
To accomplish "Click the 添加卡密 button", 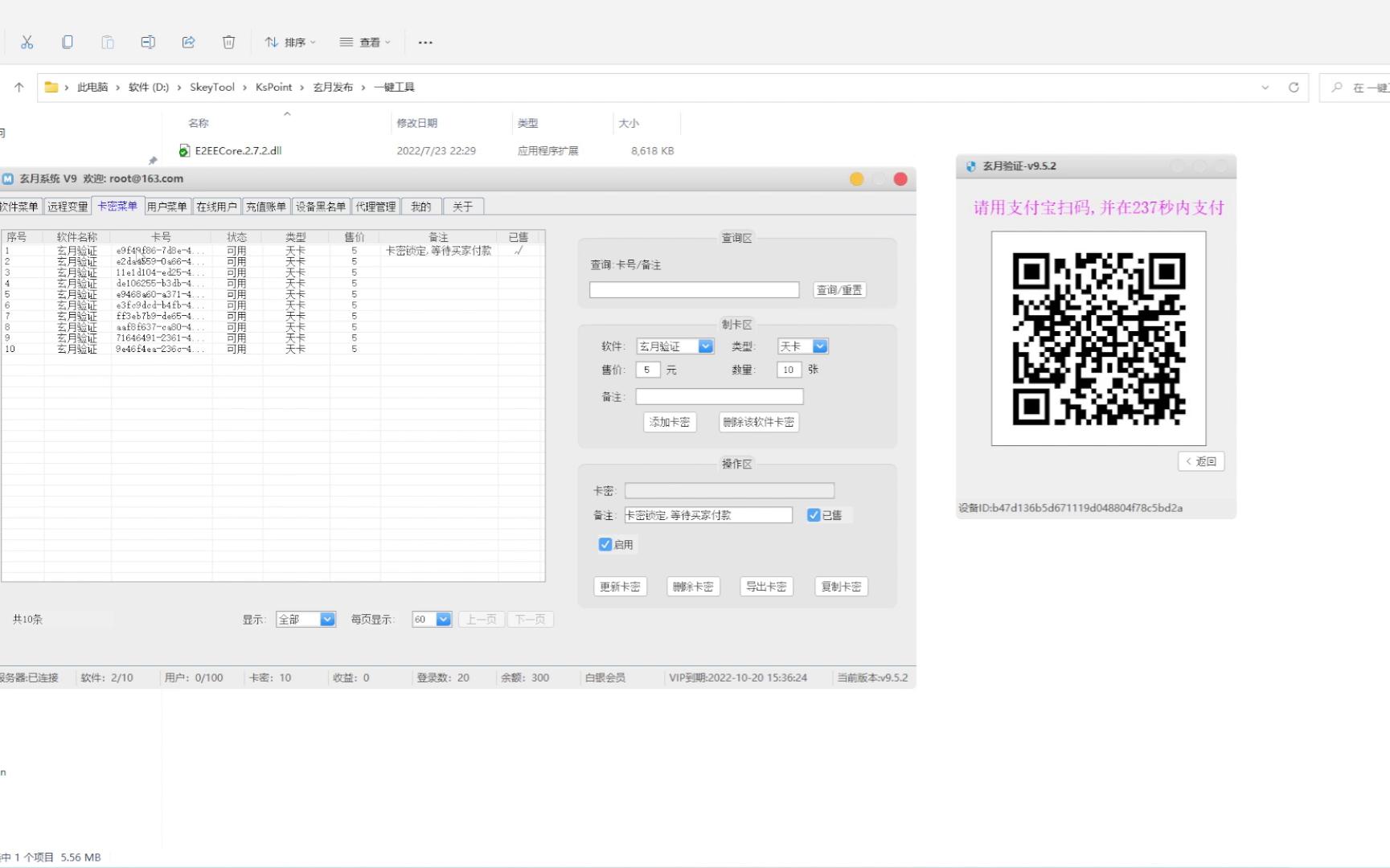I will click(670, 422).
